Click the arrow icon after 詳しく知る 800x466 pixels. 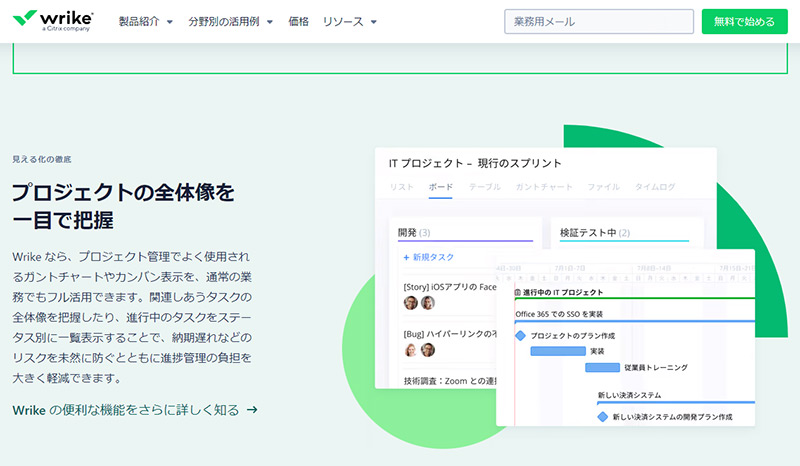pos(252,410)
